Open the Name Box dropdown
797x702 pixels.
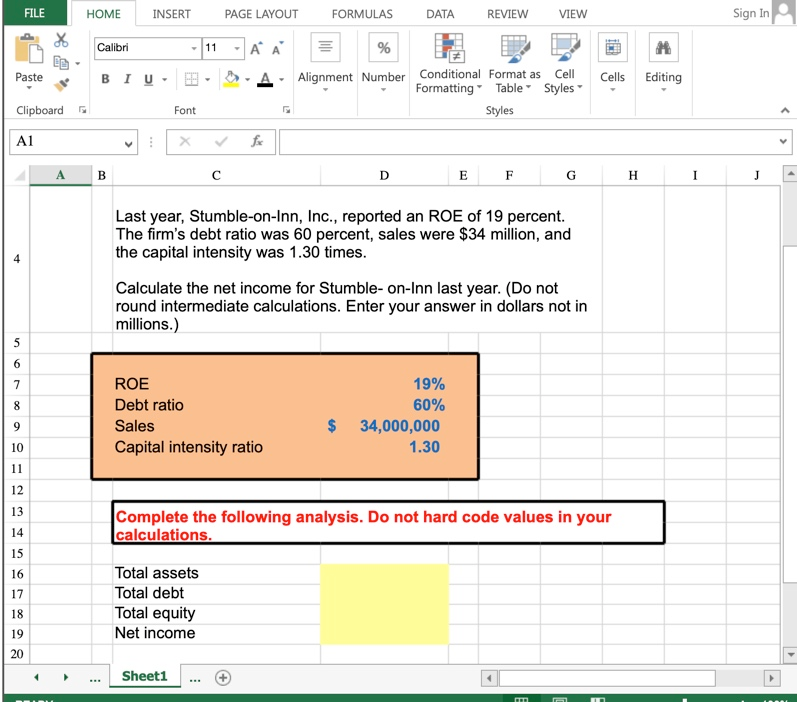coord(129,144)
